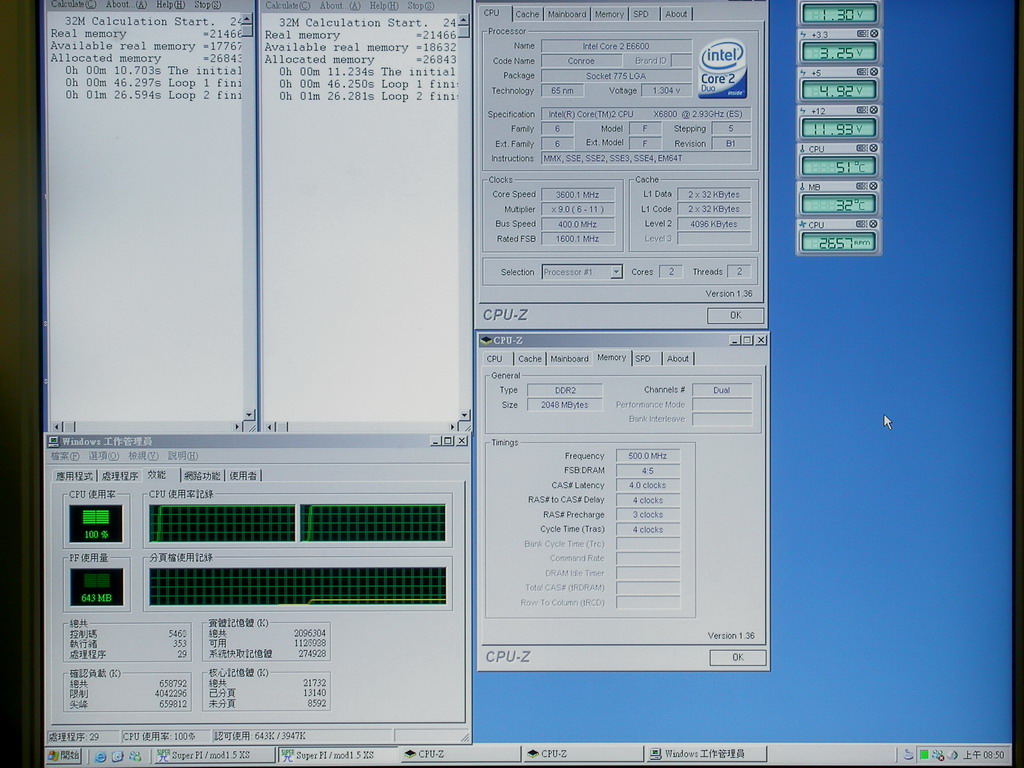Screen dimensions: 1024x768
Task: Open Calculate(C) menu in left Super PI
Action: (73, 5)
